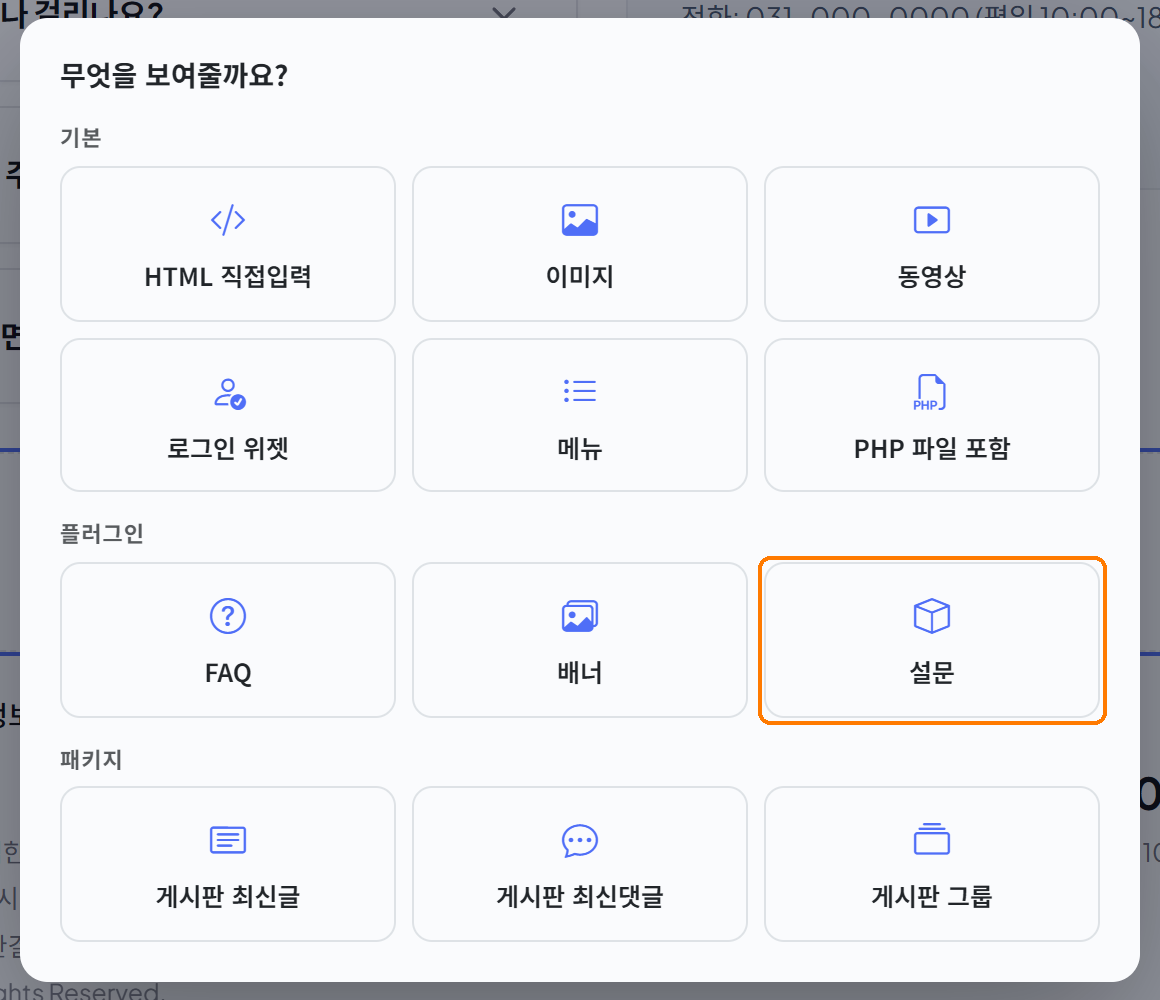Image resolution: width=1160 pixels, height=1000 pixels.
Task: Click the image picture icon
Action: [x=579, y=220]
